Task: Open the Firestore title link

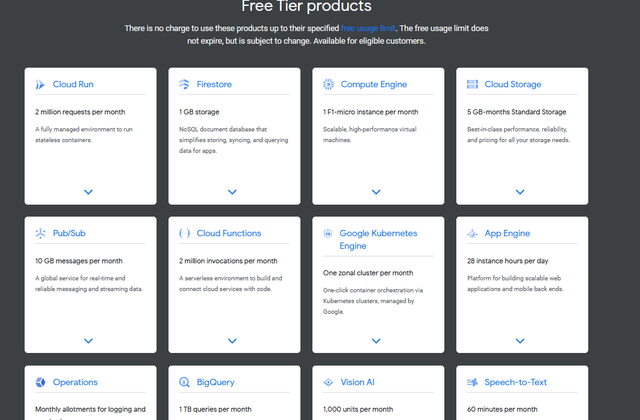Action: (x=214, y=84)
